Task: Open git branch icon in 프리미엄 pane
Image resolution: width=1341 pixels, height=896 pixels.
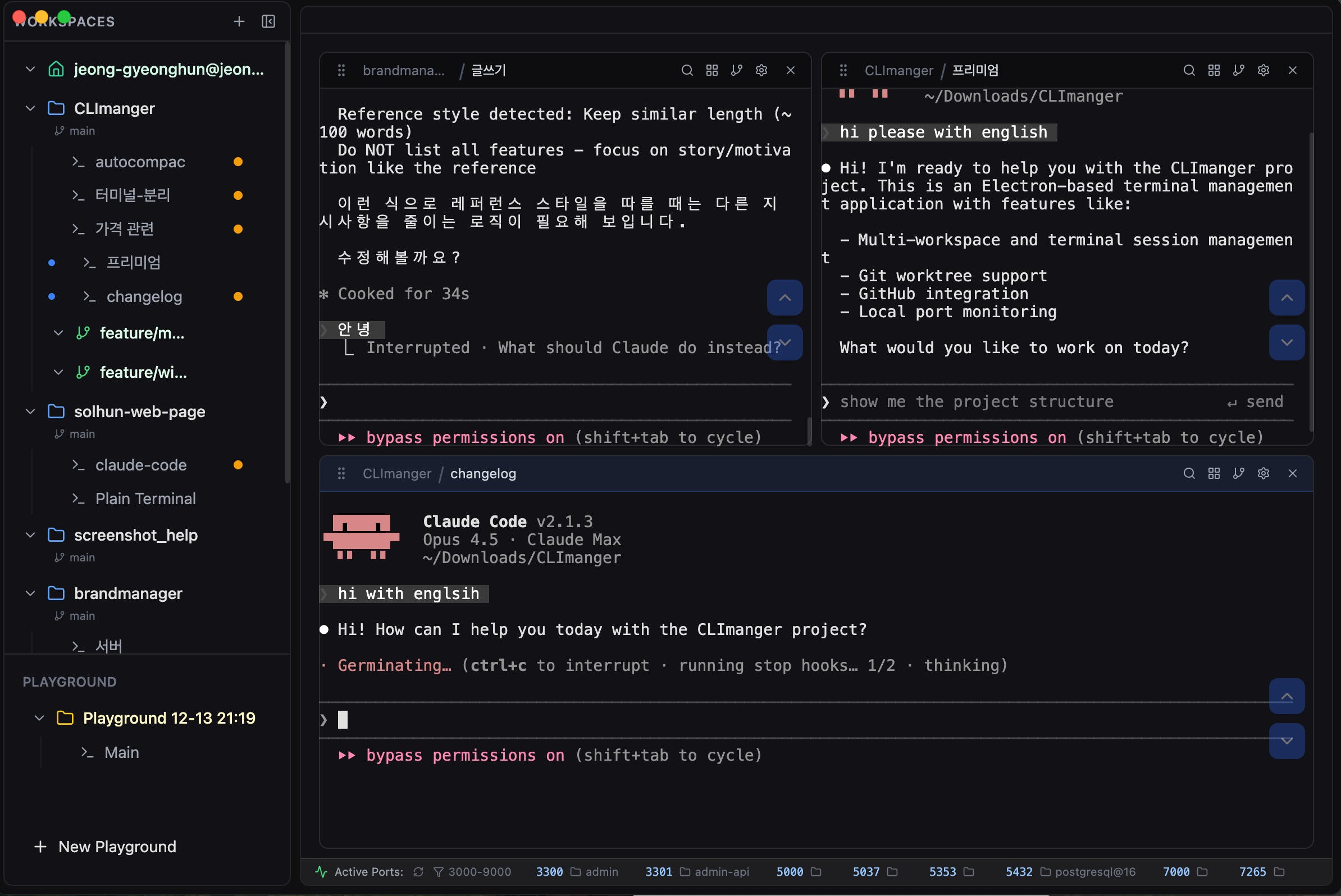Action: coord(1239,70)
